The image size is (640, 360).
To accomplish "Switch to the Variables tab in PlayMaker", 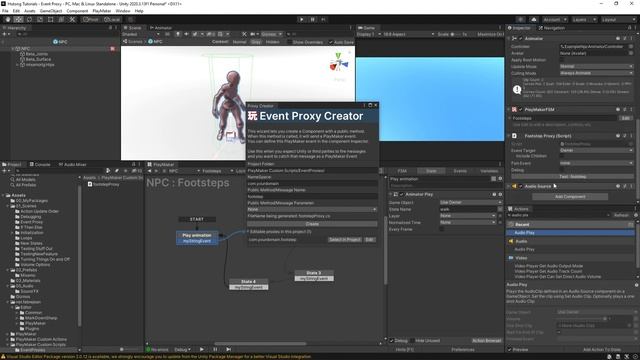I will pyautogui.click(x=489, y=171).
